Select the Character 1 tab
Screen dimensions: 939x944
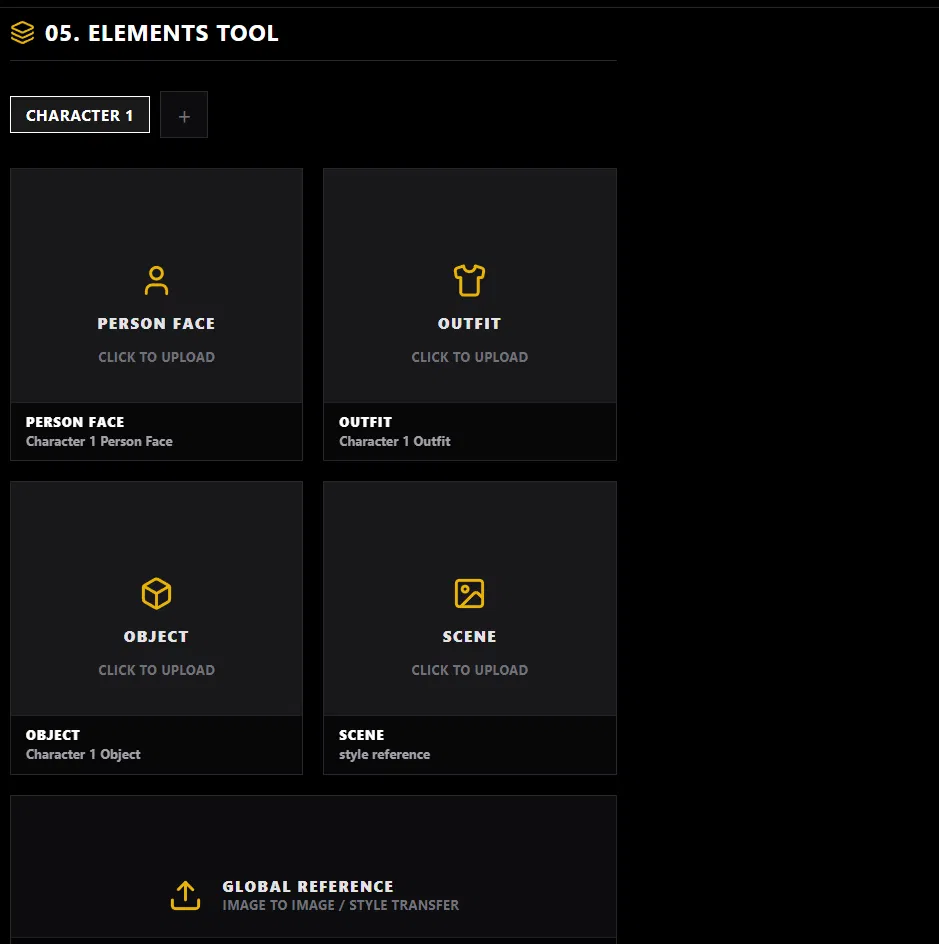coord(80,115)
